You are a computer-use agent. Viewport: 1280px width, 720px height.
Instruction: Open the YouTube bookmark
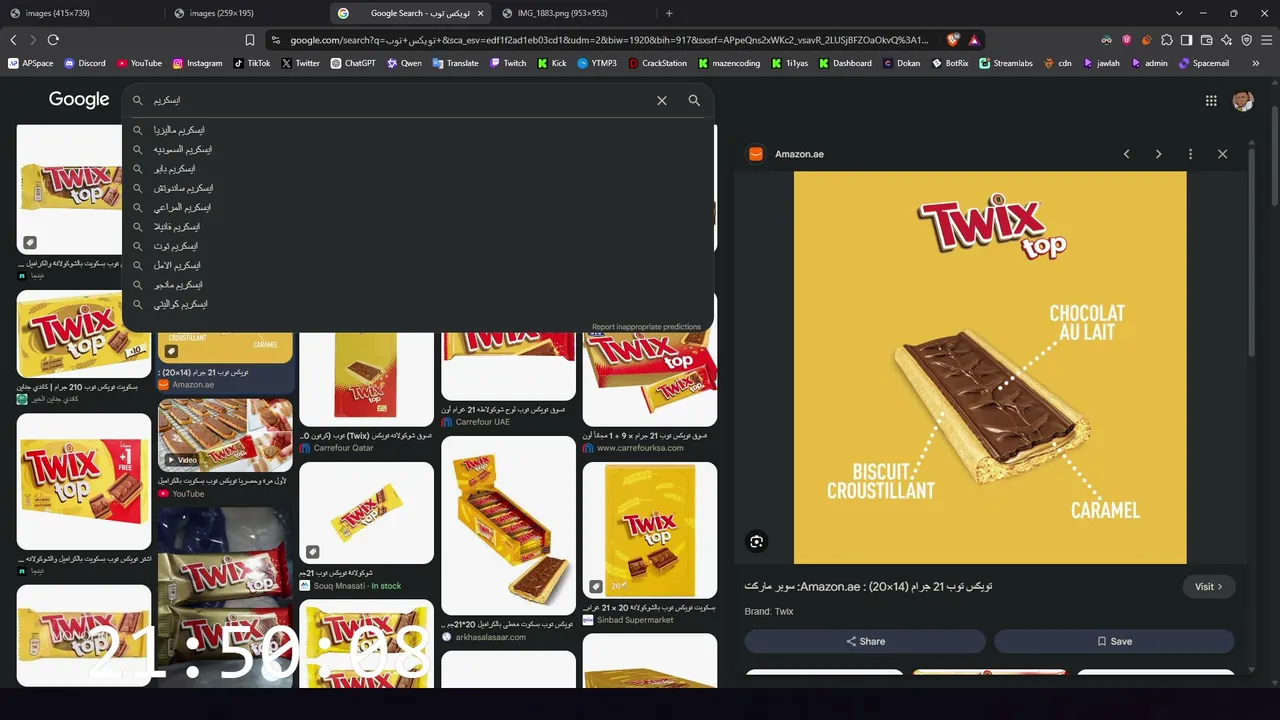[139, 63]
